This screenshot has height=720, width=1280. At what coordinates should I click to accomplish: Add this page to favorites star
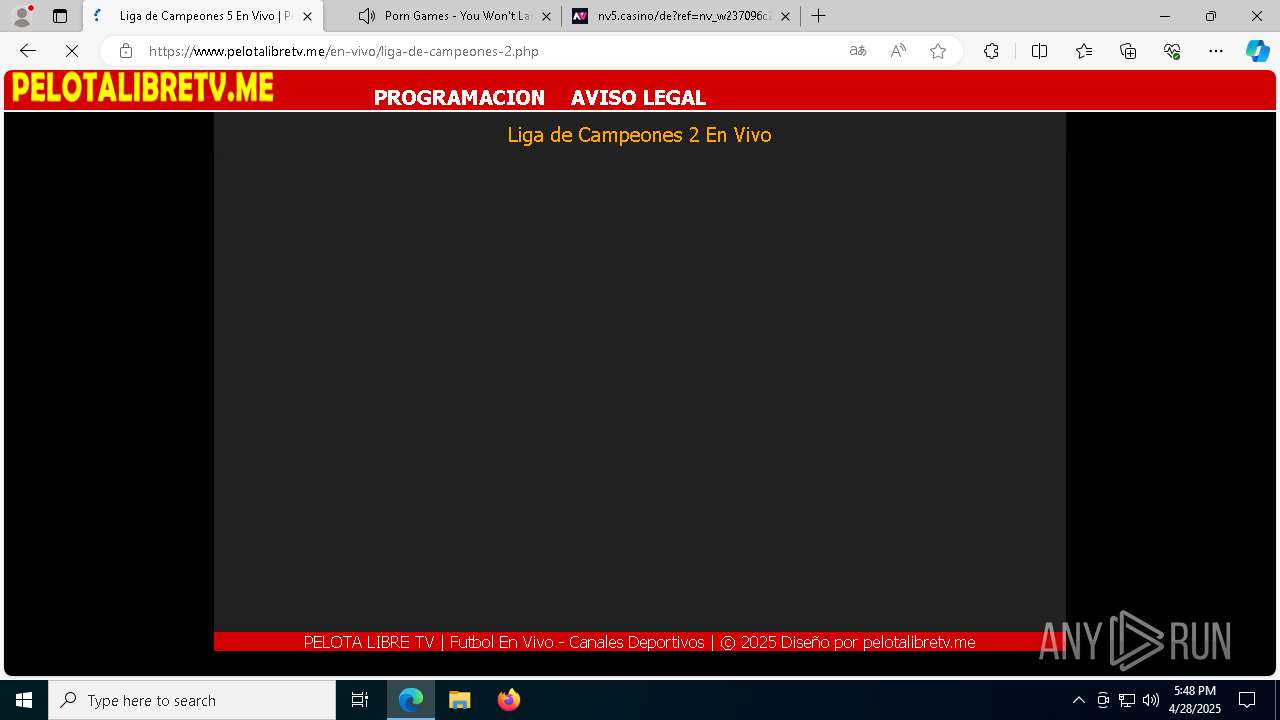pos(938,51)
